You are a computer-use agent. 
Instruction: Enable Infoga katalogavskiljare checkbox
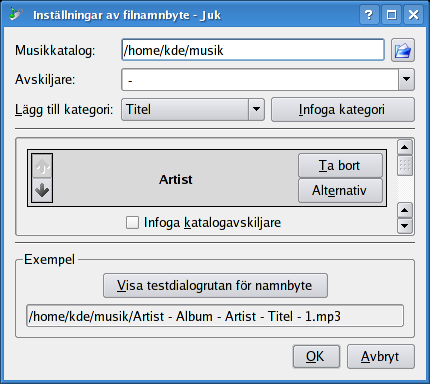point(132,223)
